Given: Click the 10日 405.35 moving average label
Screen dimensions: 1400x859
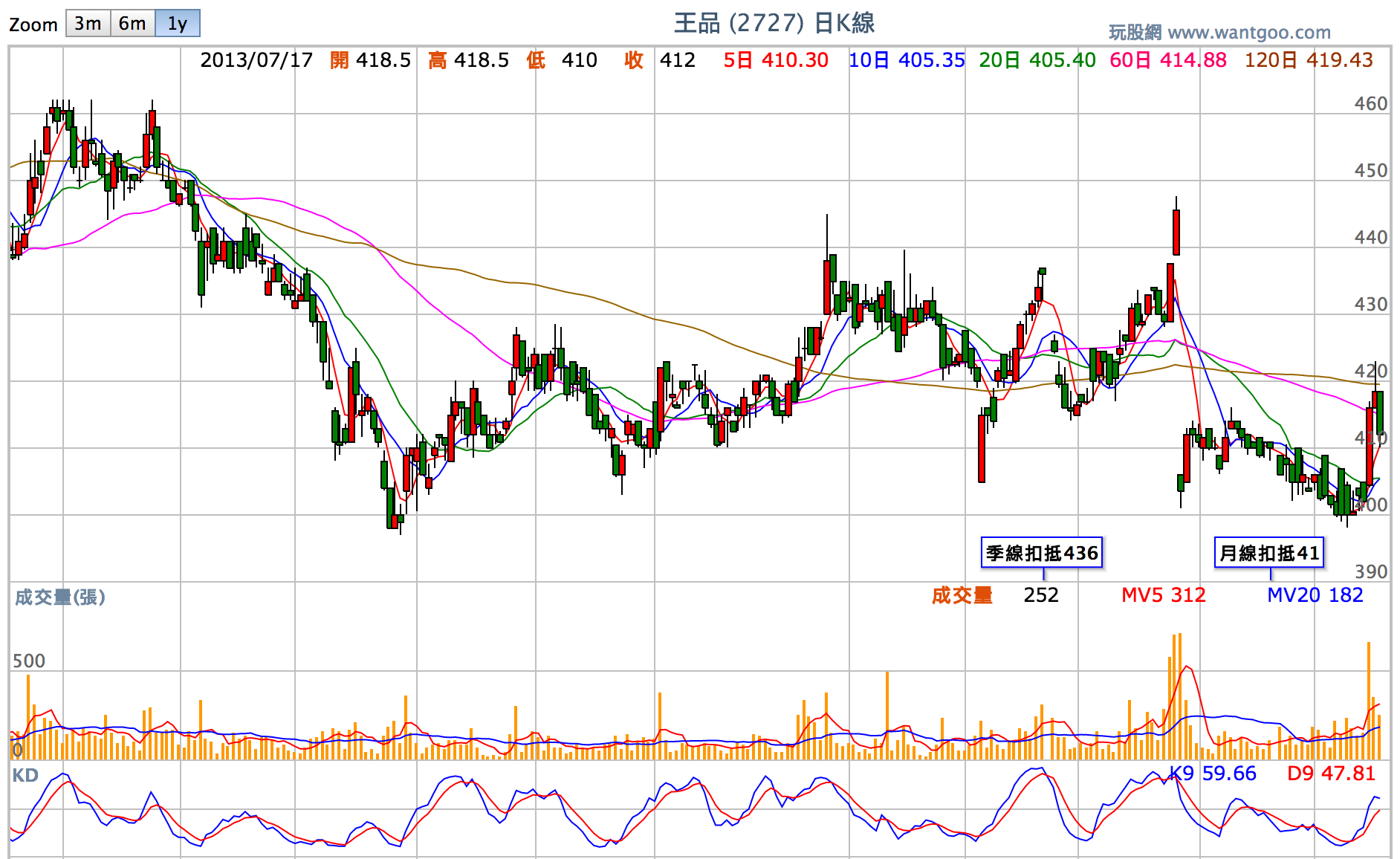Looking at the screenshot, I should (907, 60).
